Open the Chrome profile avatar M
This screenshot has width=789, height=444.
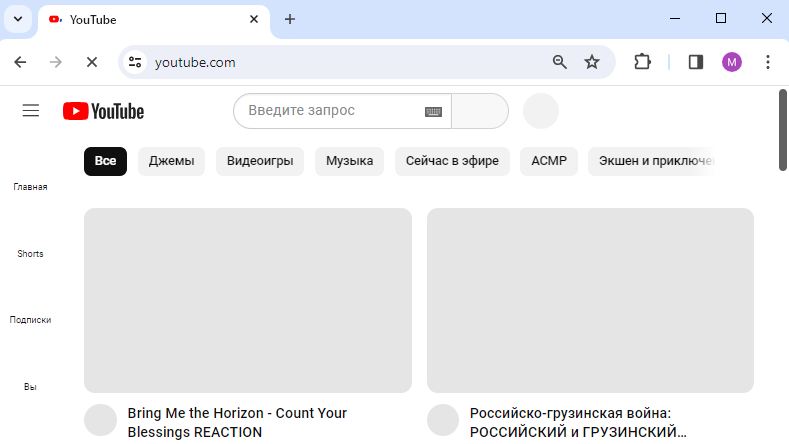tap(732, 62)
